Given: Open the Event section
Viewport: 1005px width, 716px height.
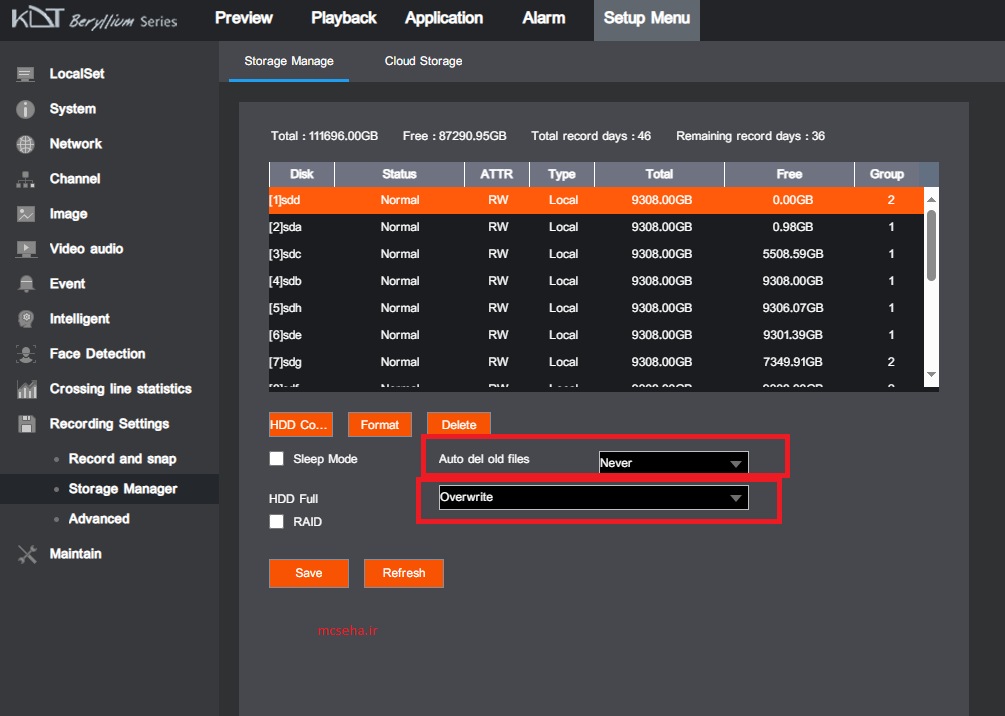Looking at the screenshot, I should click(67, 284).
